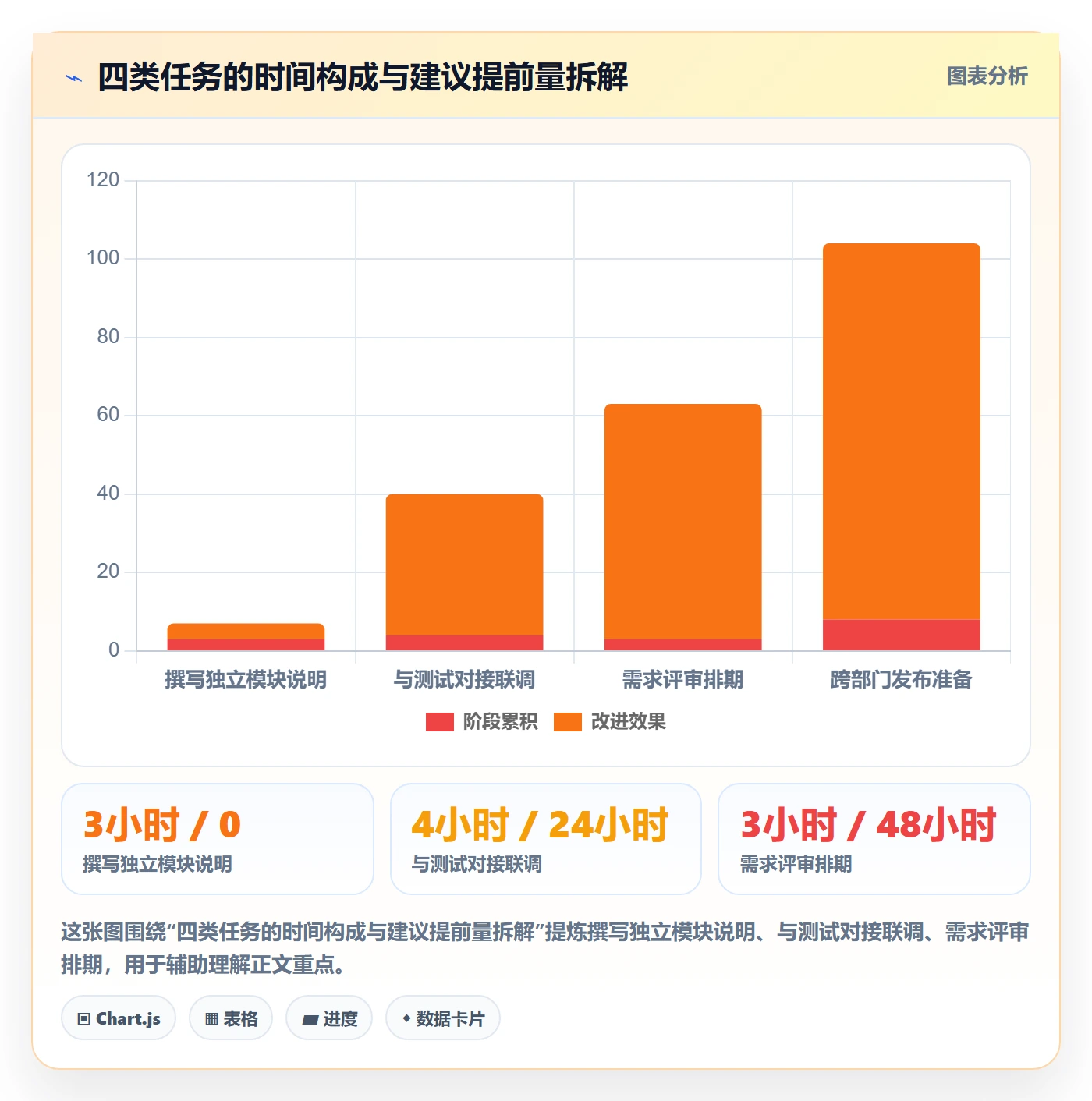Click the y-axis value 60
The height and width of the screenshot is (1101, 1092).
pos(108,415)
